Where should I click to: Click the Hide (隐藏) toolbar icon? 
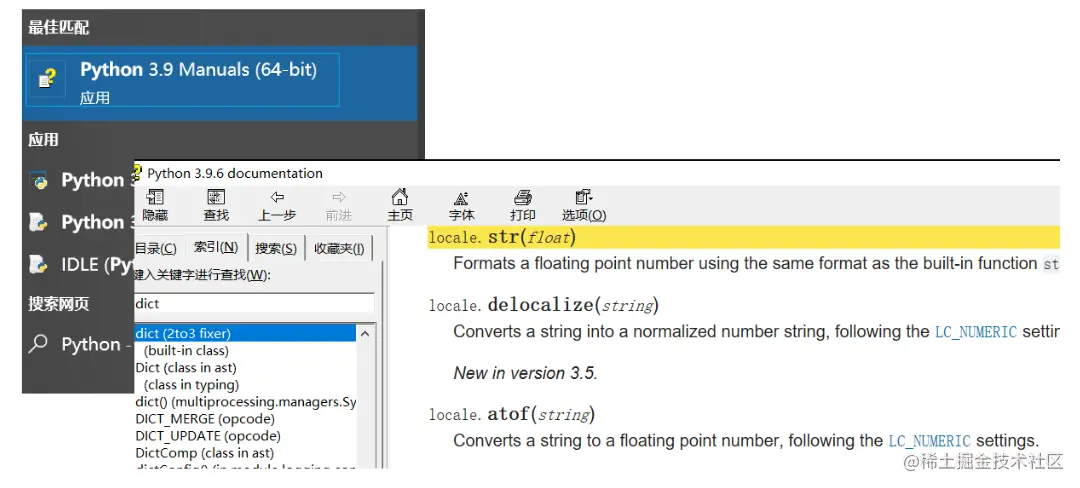(x=155, y=198)
